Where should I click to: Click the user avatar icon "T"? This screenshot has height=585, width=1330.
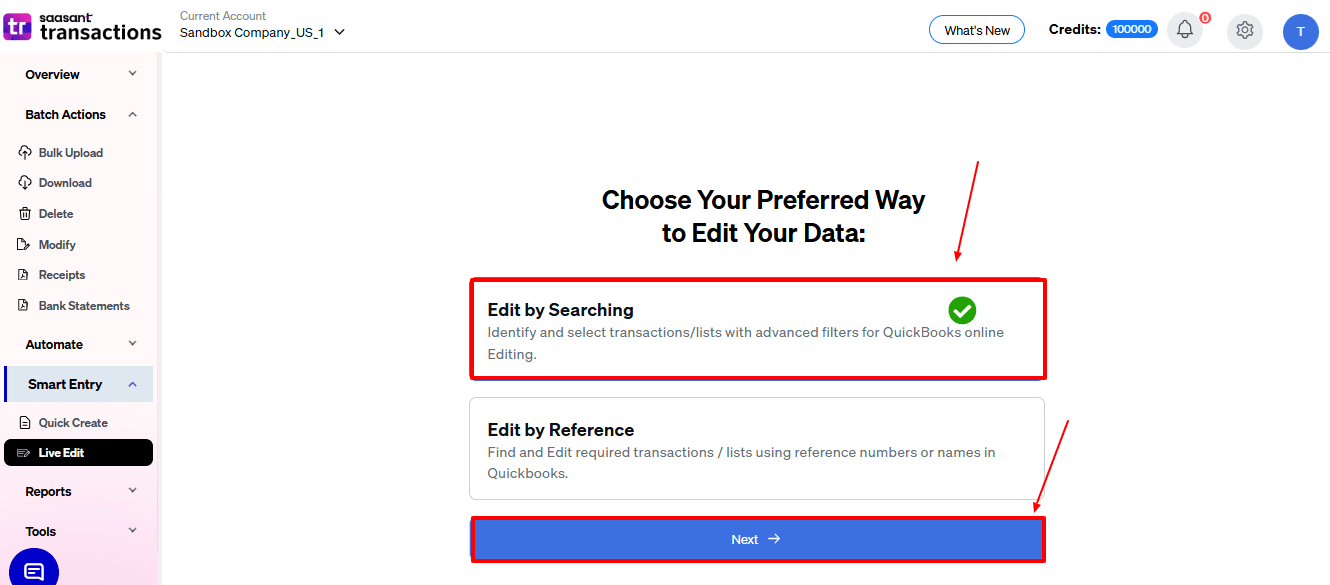pos(1300,31)
